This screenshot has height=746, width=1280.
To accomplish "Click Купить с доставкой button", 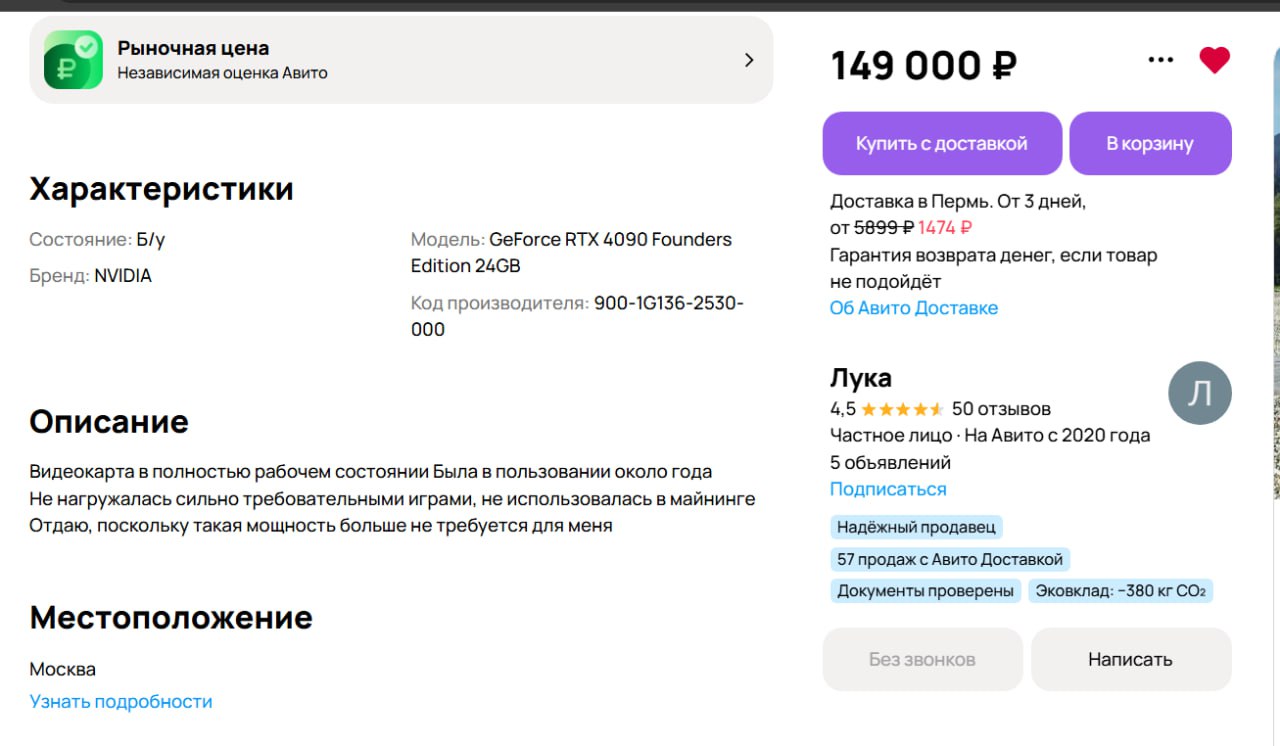I will [x=942, y=144].
